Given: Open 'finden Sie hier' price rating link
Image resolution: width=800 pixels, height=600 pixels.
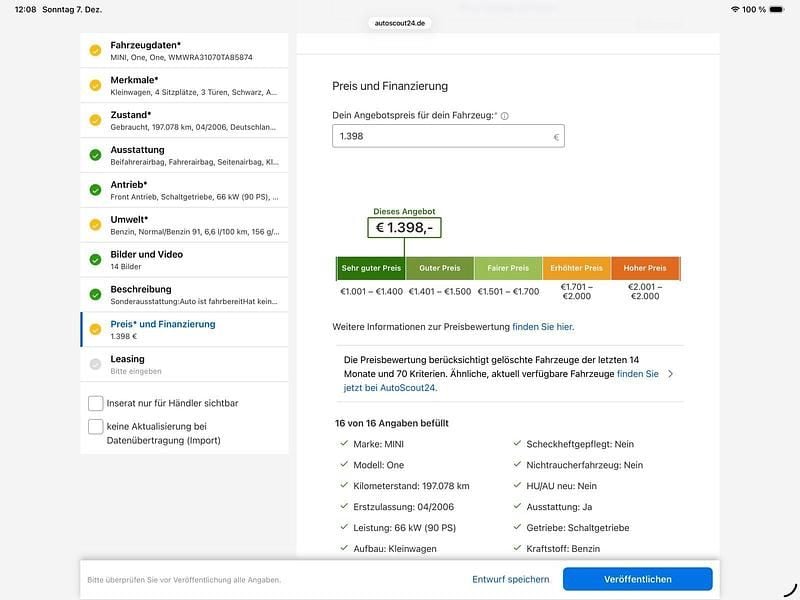Looking at the screenshot, I should (543, 327).
